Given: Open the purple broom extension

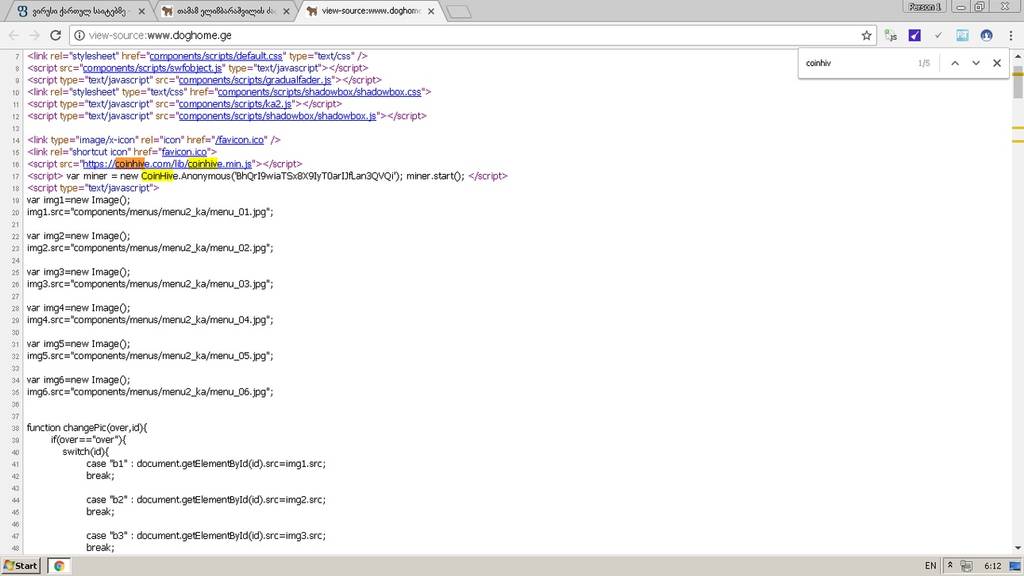Looking at the screenshot, I should pyautogui.click(x=914, y=35).
